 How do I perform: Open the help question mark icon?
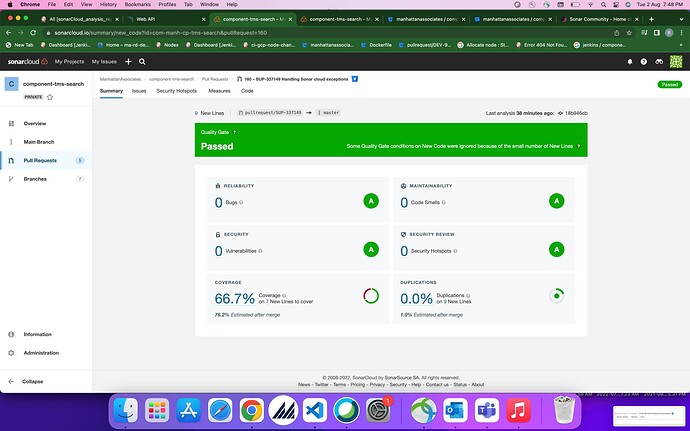click(x=644, y=62)
